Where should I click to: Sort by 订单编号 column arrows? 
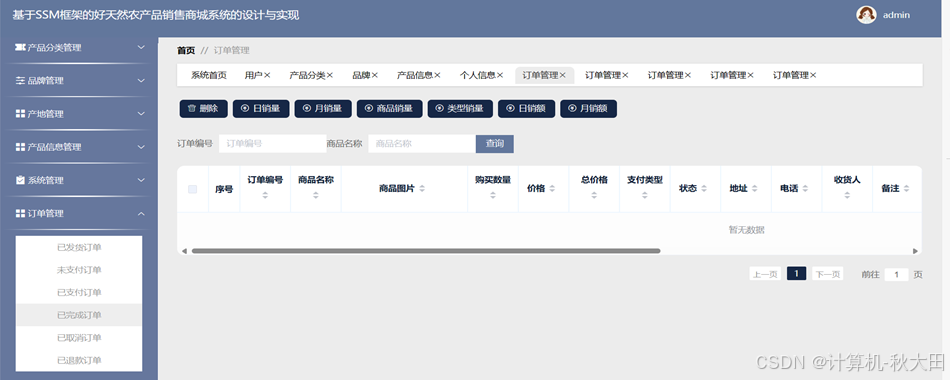(x=265, y=195)
